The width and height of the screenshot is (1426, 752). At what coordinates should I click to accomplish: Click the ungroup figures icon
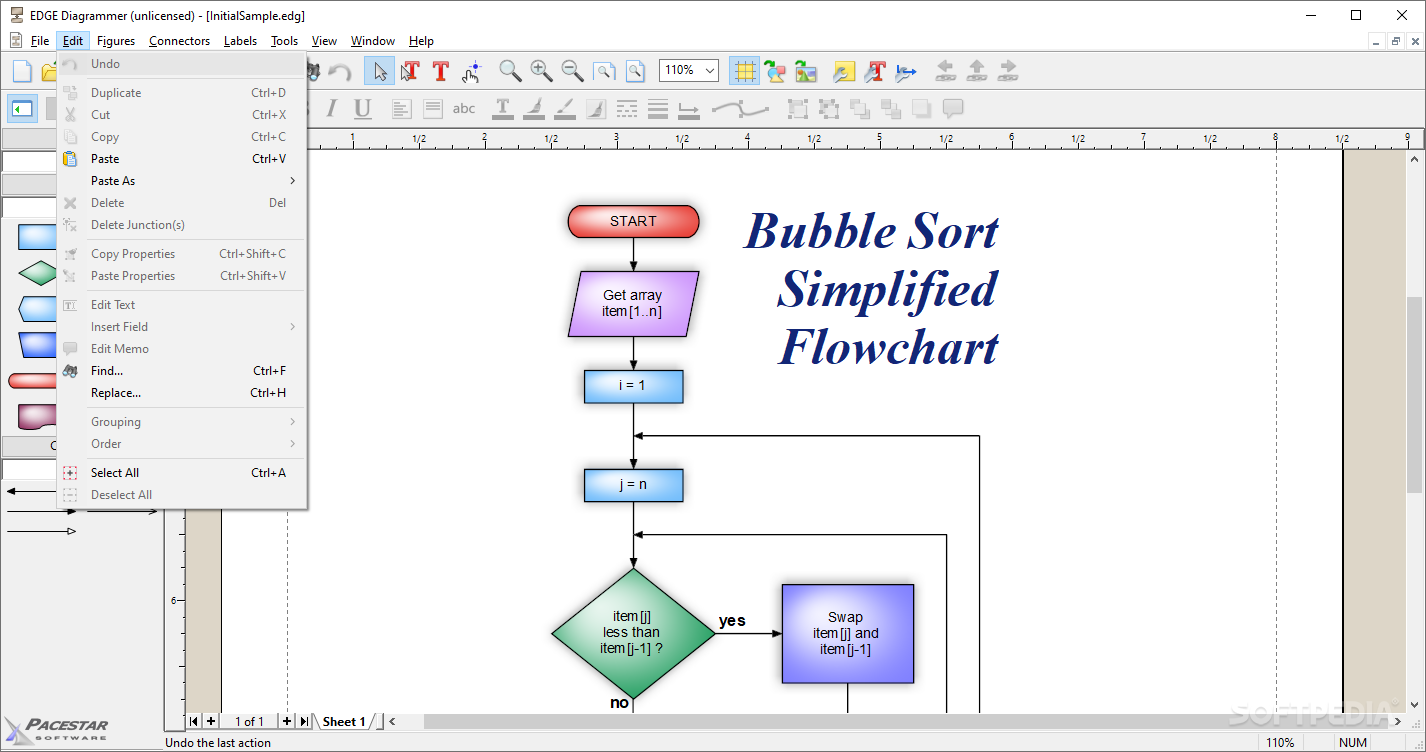coord(828,108)
